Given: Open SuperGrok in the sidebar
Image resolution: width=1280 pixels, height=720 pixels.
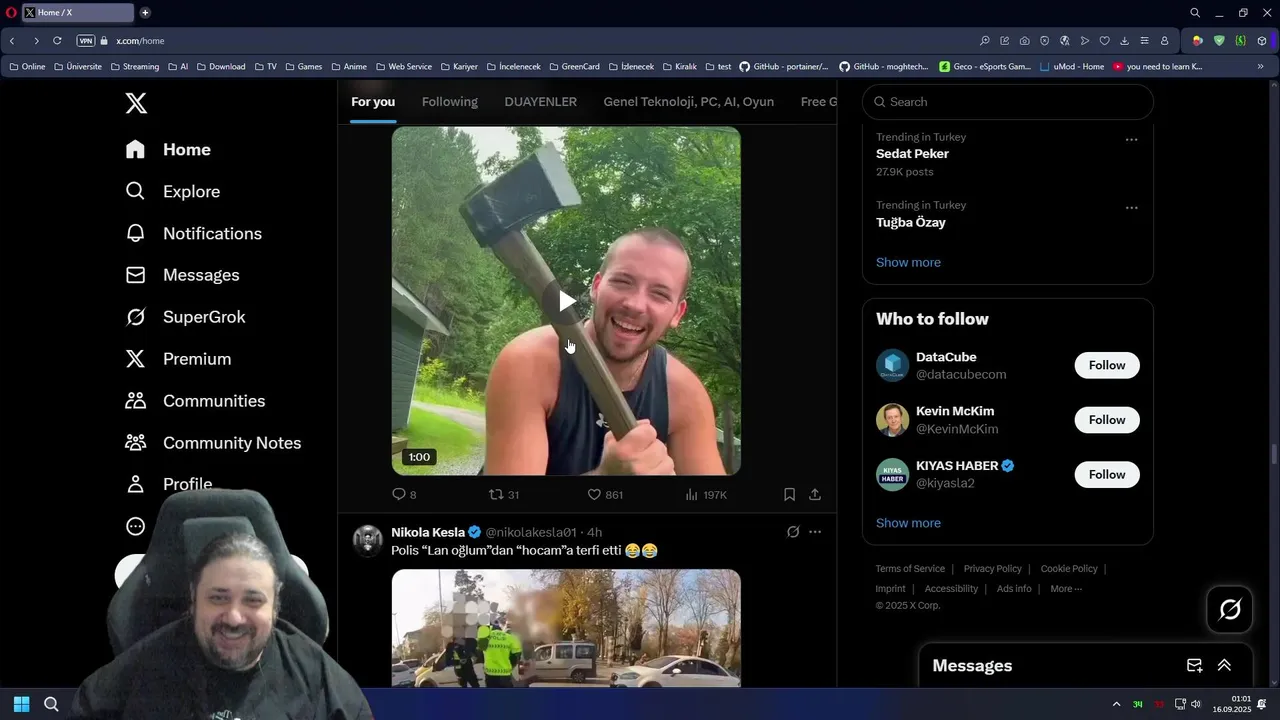Looking at the screenshot, I should [x=185, y=317].
